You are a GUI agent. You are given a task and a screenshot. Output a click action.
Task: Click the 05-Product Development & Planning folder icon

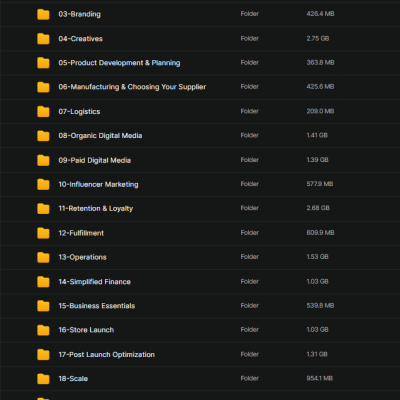pyautogui.click(x=43, y=63)
